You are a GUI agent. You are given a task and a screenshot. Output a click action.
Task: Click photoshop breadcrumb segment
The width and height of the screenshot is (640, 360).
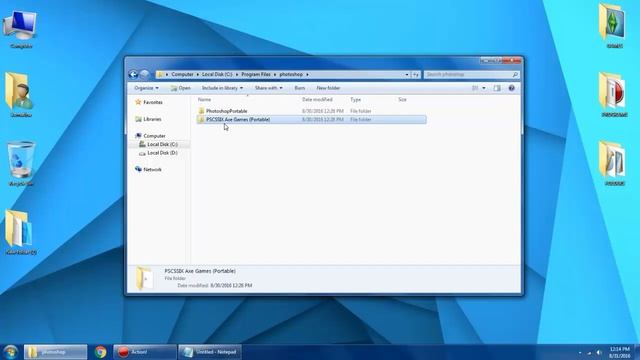click(x=291, y=74)
